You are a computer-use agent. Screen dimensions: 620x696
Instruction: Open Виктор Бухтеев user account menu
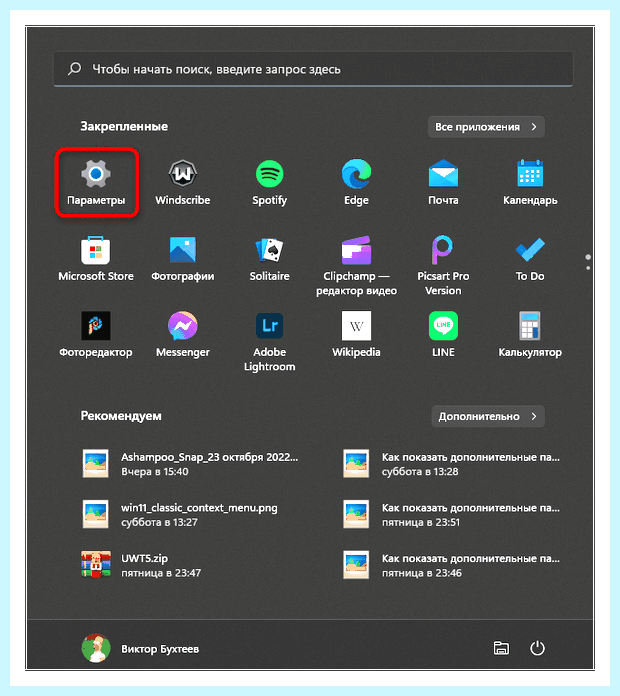point(141,648)
